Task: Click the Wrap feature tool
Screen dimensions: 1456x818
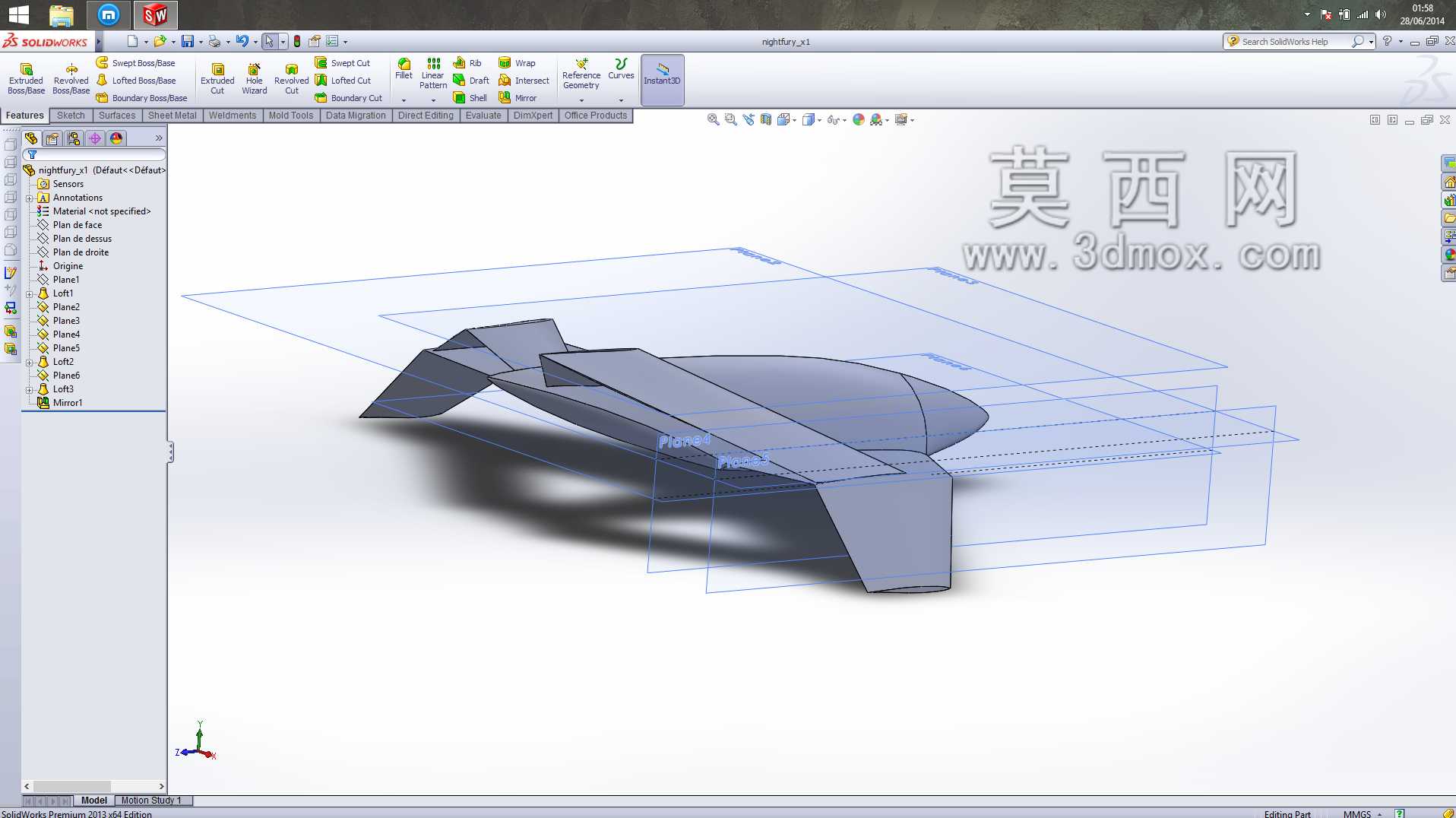Action: (x=517, y=63)
